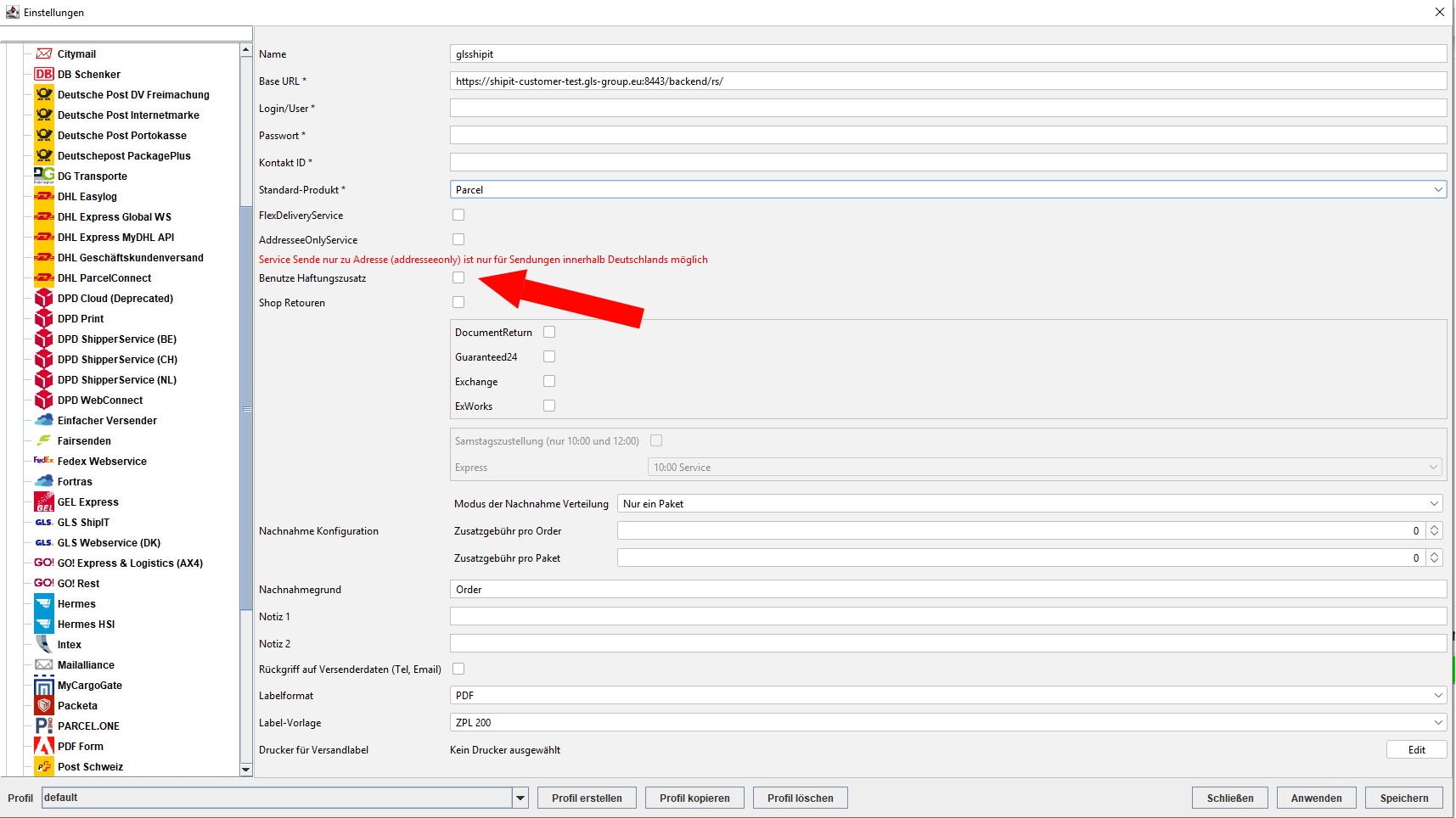Click the Anwenden button
Image resolution: width=1456 pixels, height=818 pixels.
[1317, 798]
